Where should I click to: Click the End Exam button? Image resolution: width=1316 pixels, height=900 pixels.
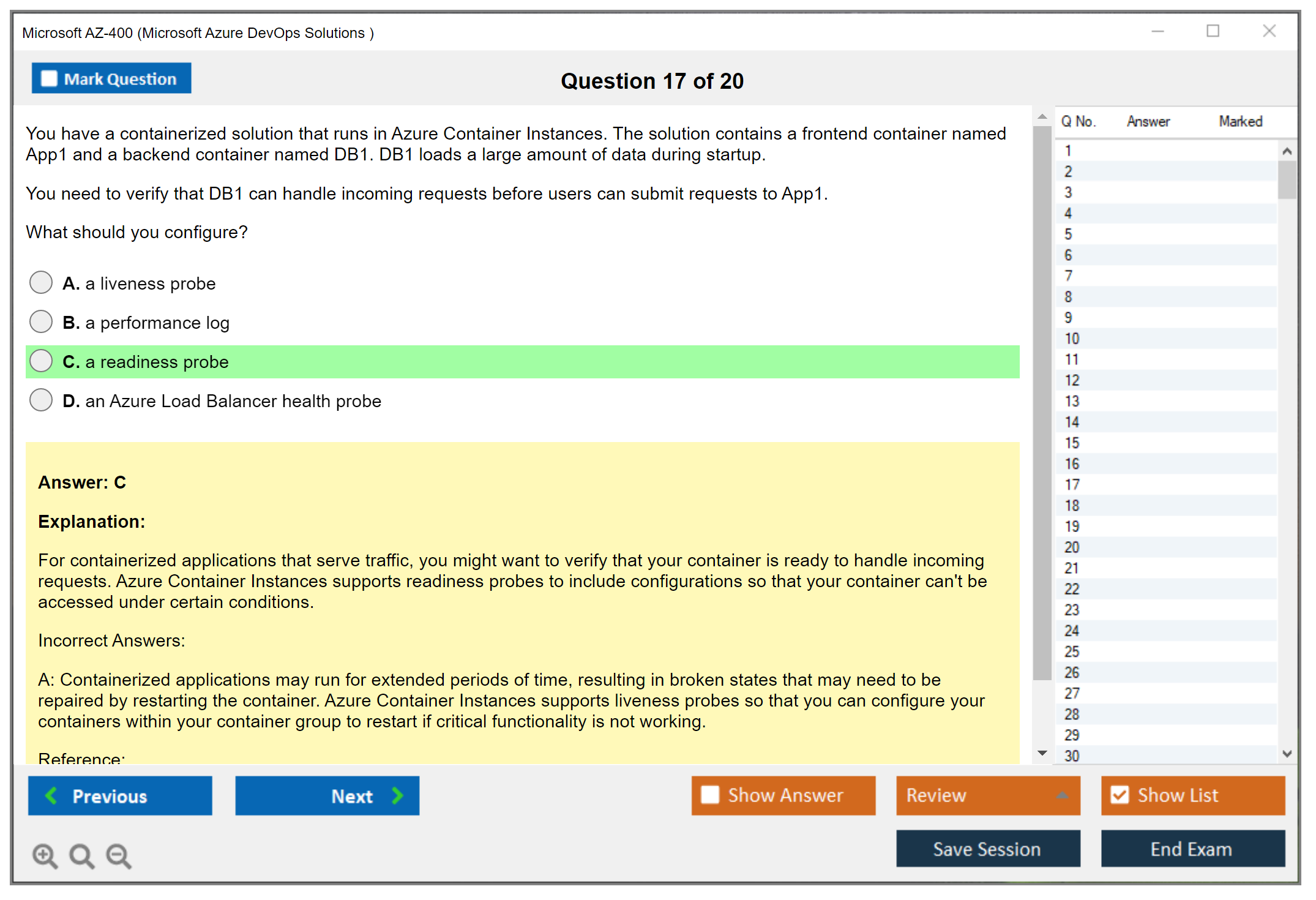pyautogui.click(x=1192, y=849)
